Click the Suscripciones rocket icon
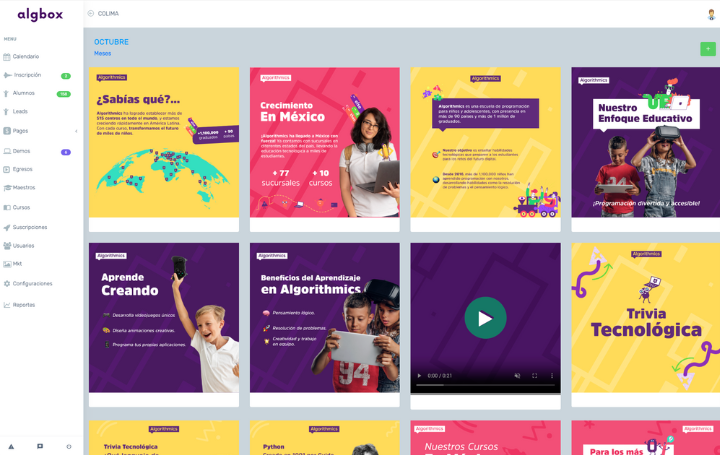The width and height of the screenshot is (720, 455). pos(7,227)
